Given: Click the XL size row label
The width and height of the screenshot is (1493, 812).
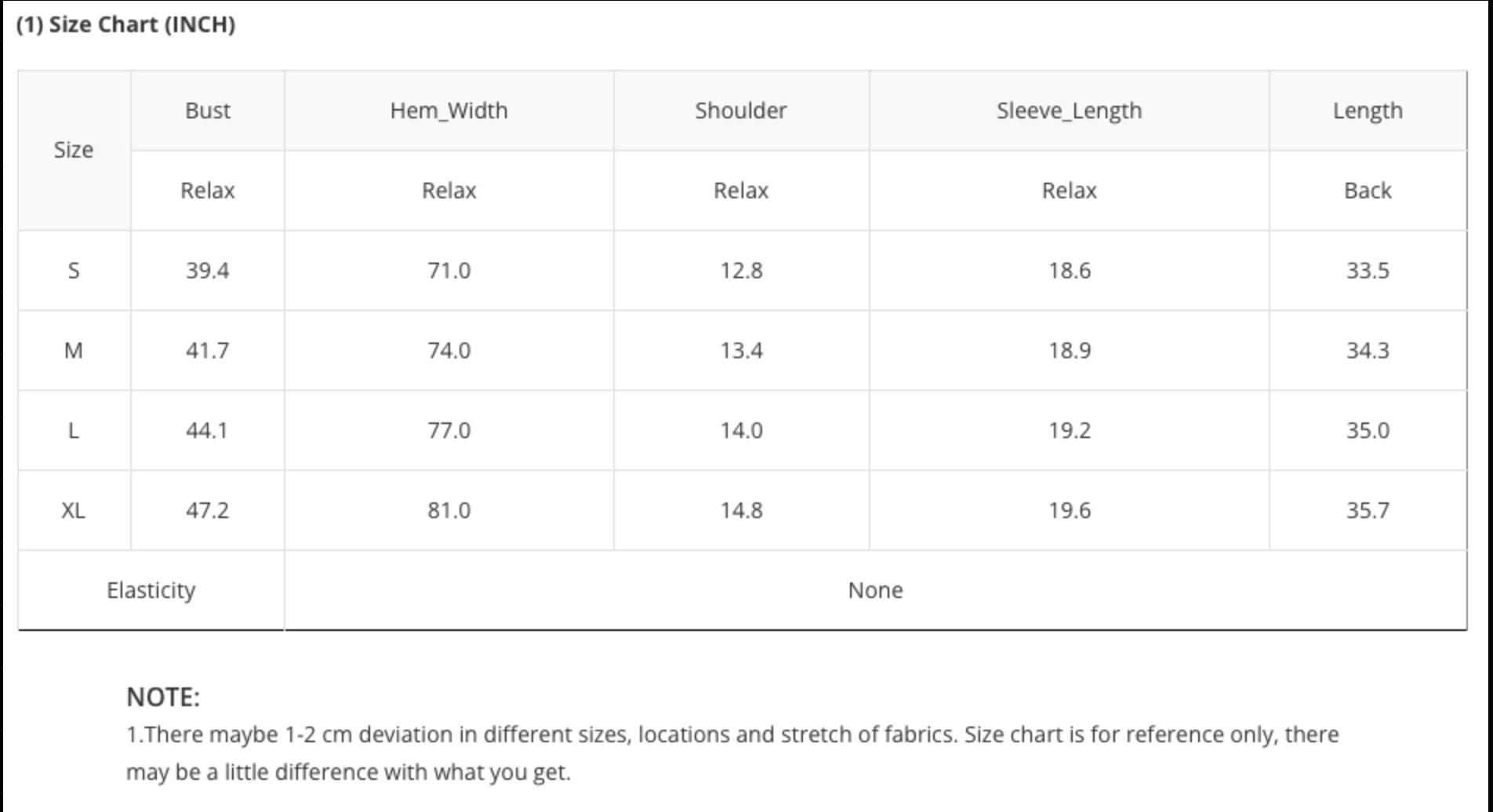Looking at the screenshot, I should [x=74, y=510].
